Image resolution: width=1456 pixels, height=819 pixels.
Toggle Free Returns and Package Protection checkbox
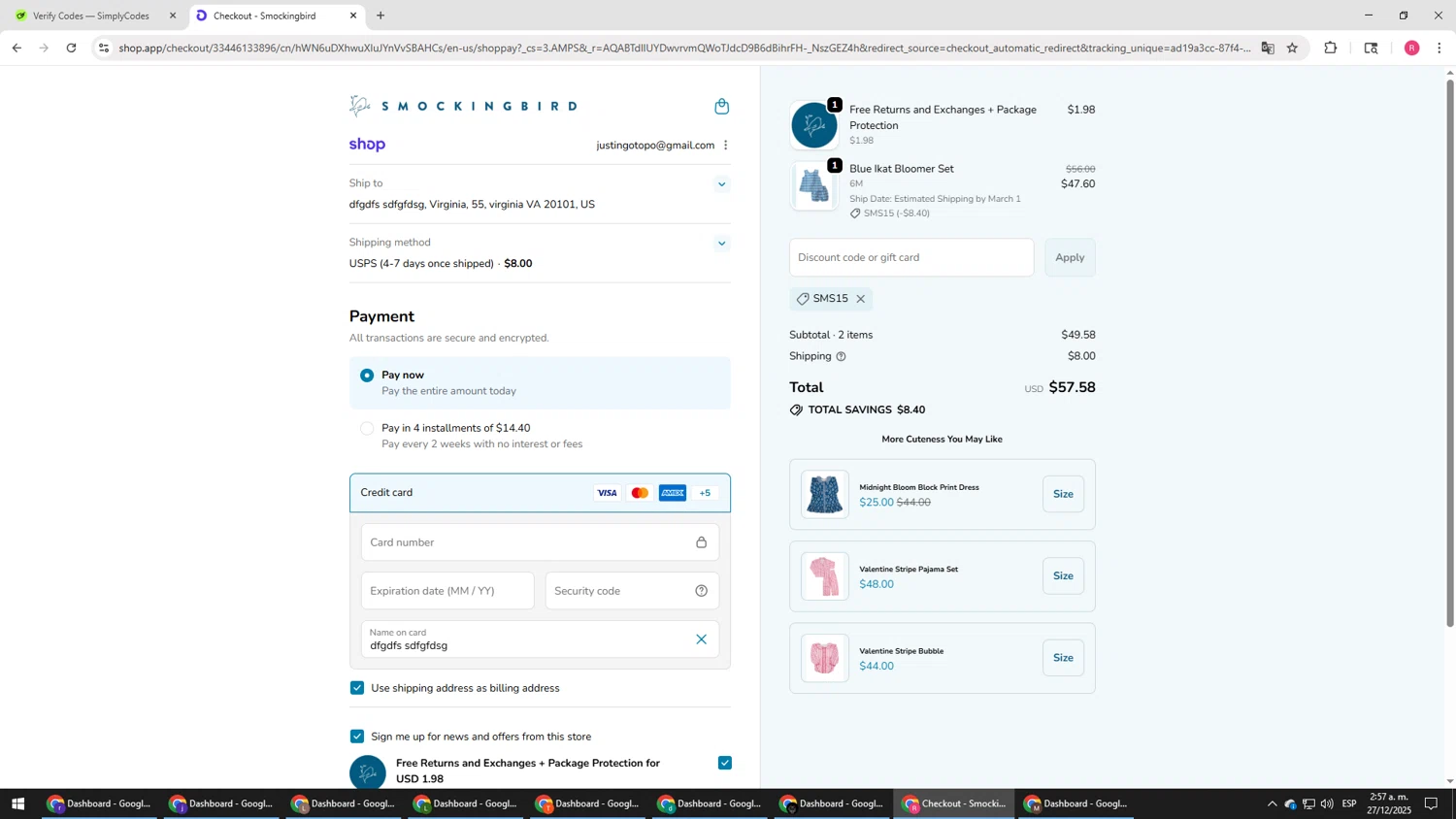[725, 763]
